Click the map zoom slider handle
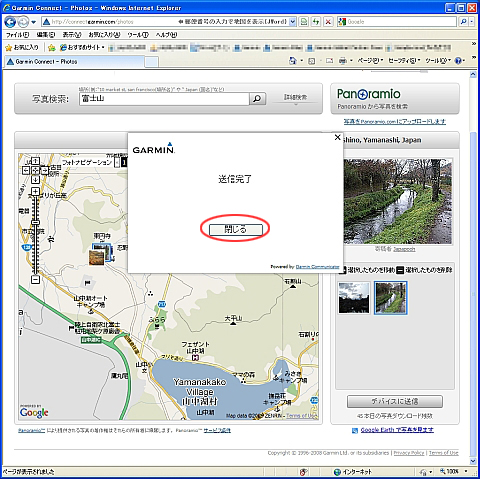Image resolution: width=480 pixels, height=479 pixels. pyautogui.click(x=35, y=222)
